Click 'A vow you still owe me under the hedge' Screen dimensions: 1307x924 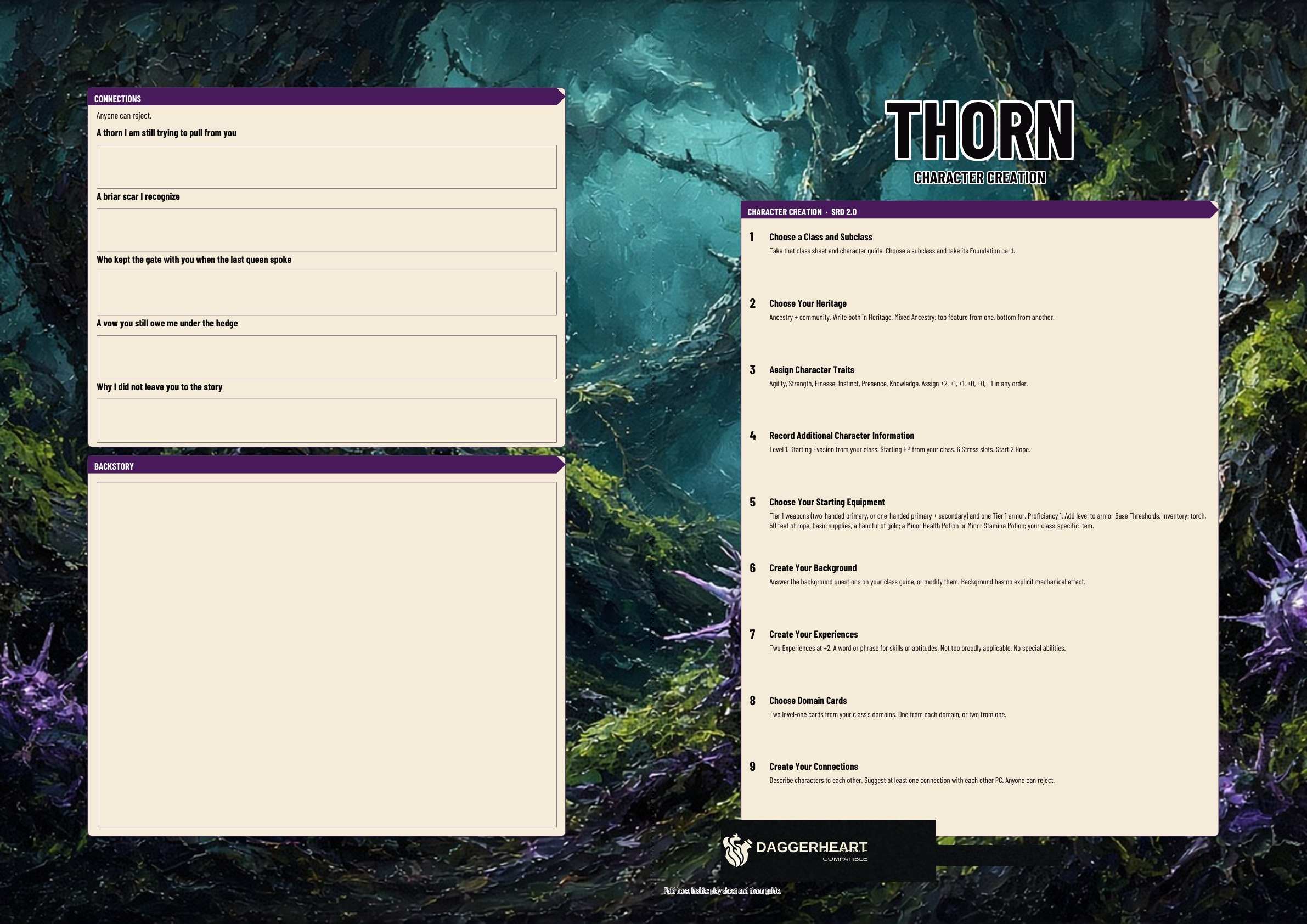(167, 323)
